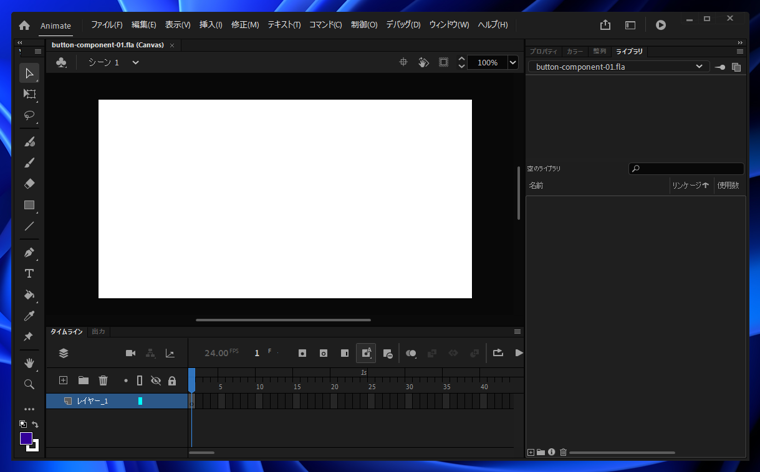Viewport: 760px width, 472px height.
Task: Select the Selection arrow tool
Action: tap(29, 73)
